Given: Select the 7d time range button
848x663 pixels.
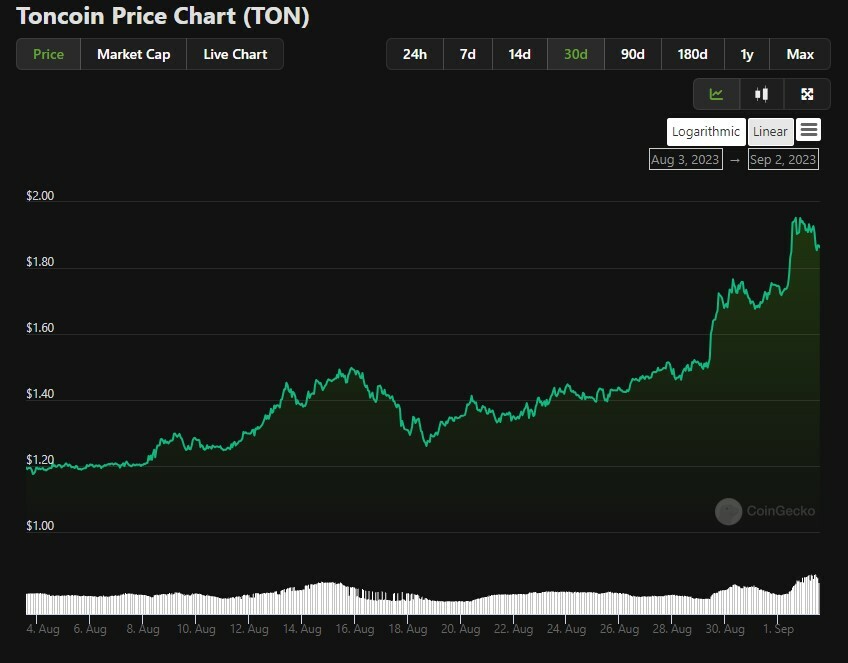Looking at the screenshot, I should point(467,54).
